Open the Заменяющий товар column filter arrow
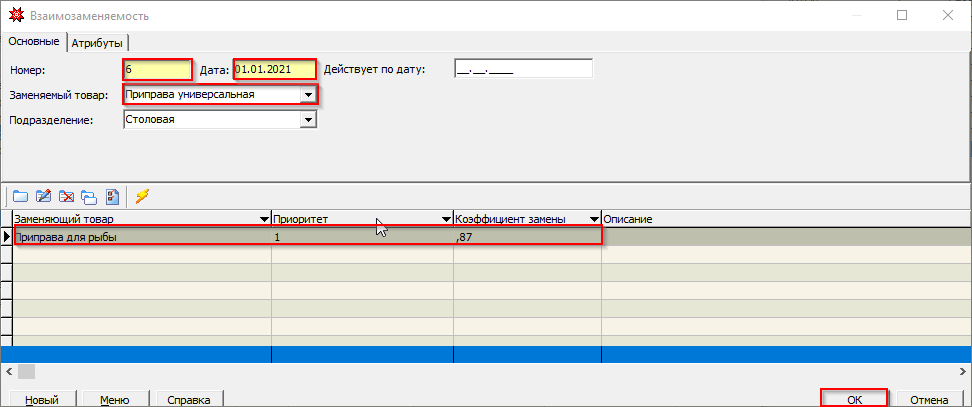The height and width of the screenshot is (407, 972). (263, 219)
